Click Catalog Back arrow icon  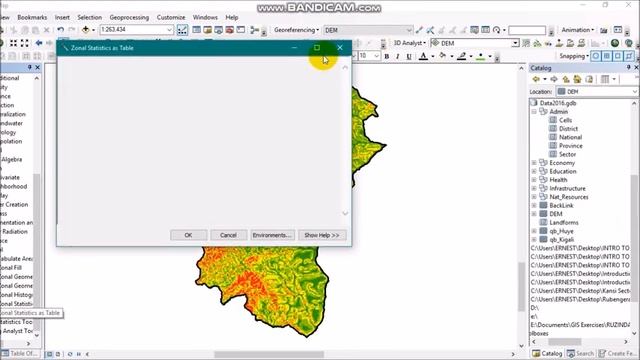coord(536,79)
